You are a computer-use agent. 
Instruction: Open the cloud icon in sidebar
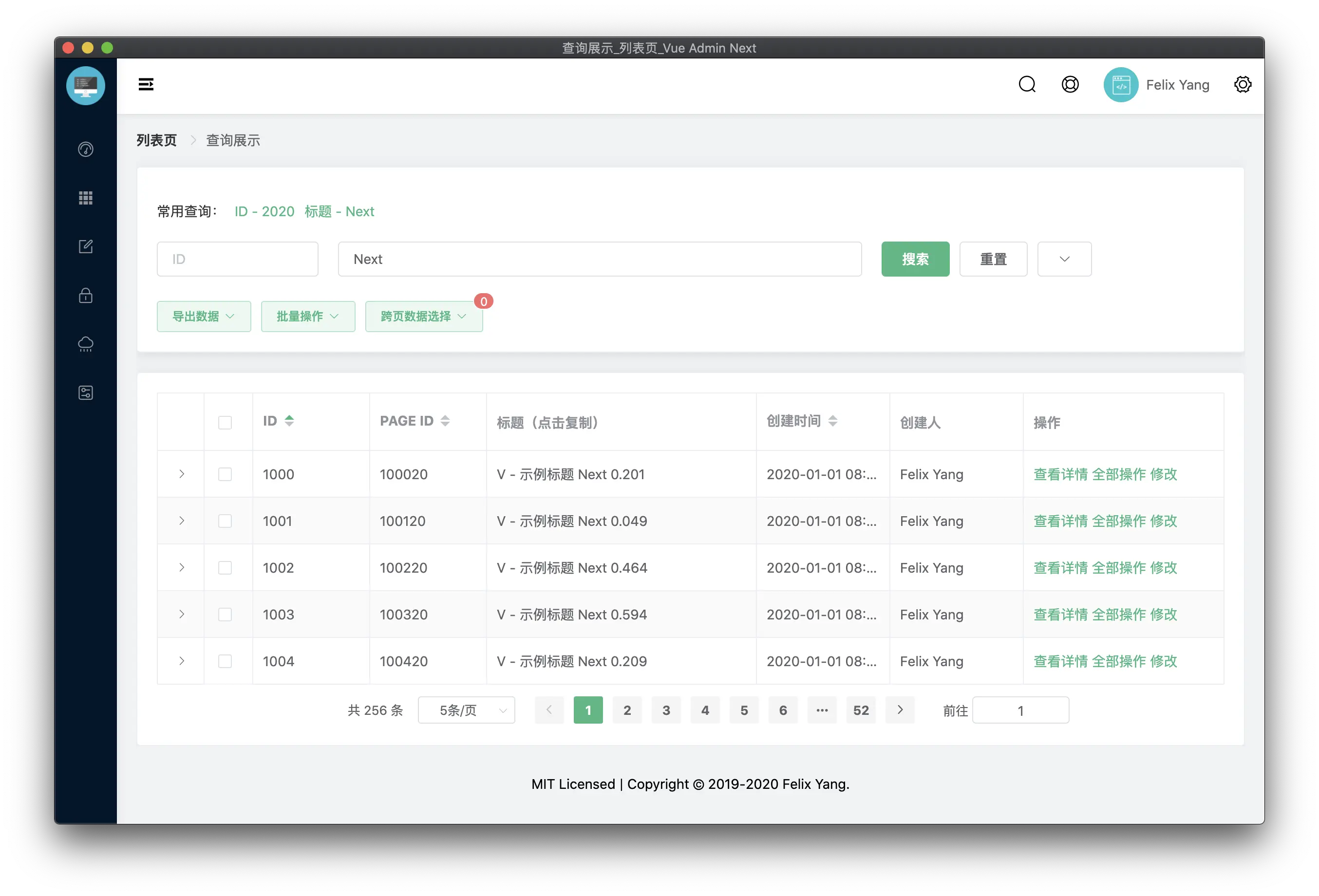(86, 344)
